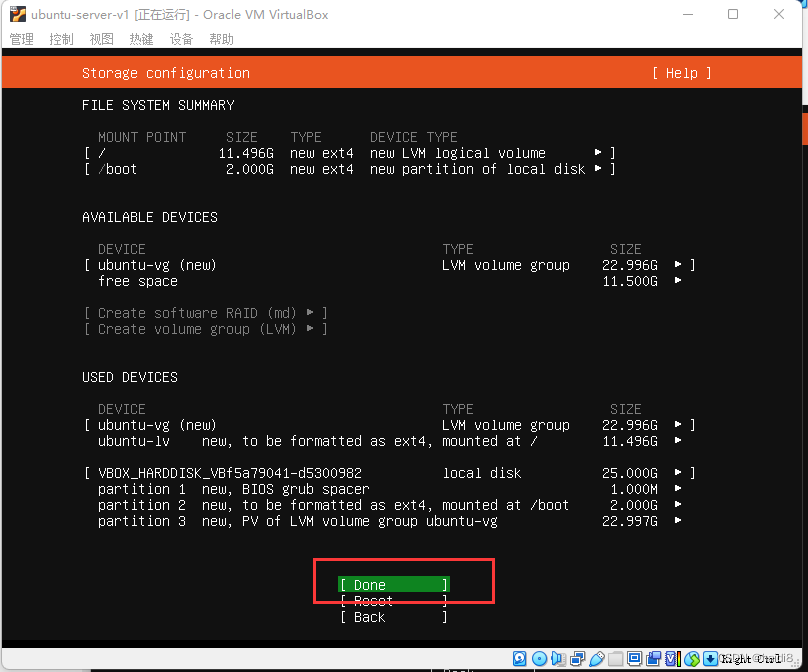Select the partition 3 LVM PV row

point(390,521)
